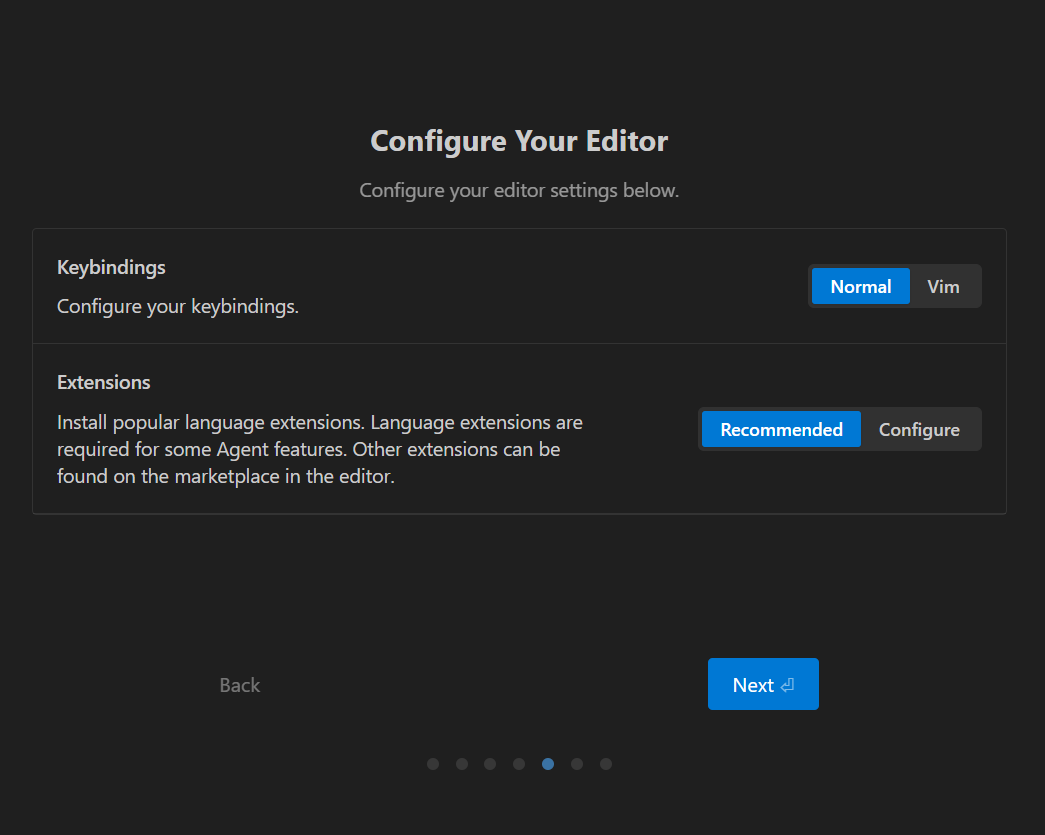The image size is (1045, 835).
Task: Click the second step progress dot
Action: click(462, 764)
